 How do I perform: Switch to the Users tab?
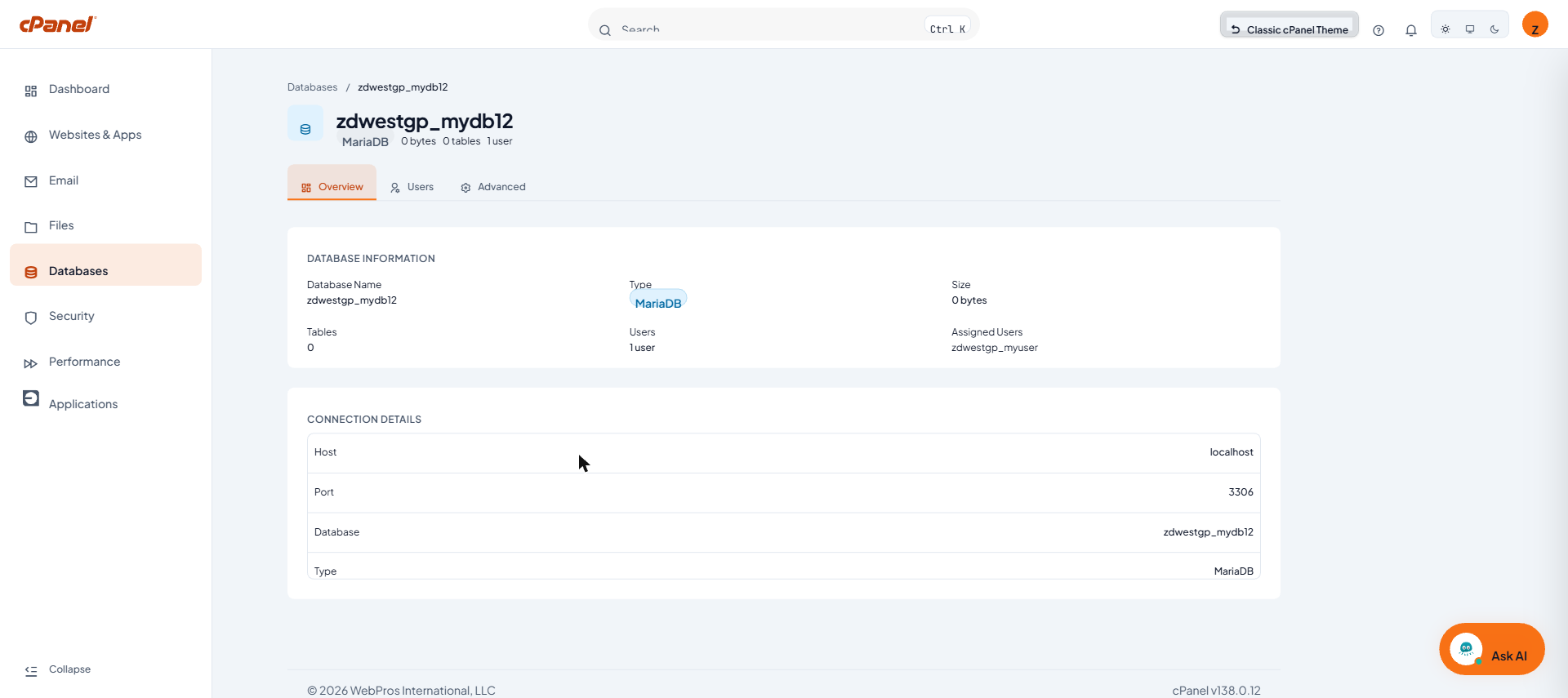pyautogui.click(x=412, y=187)
